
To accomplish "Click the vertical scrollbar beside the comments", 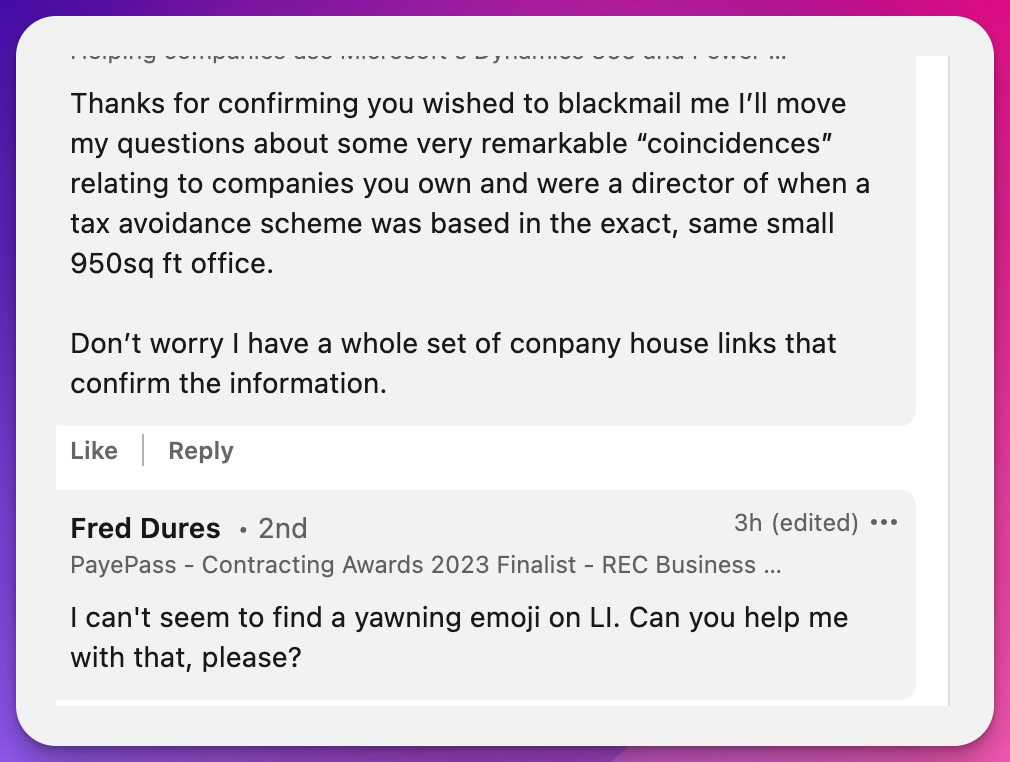I will [948, 380].
